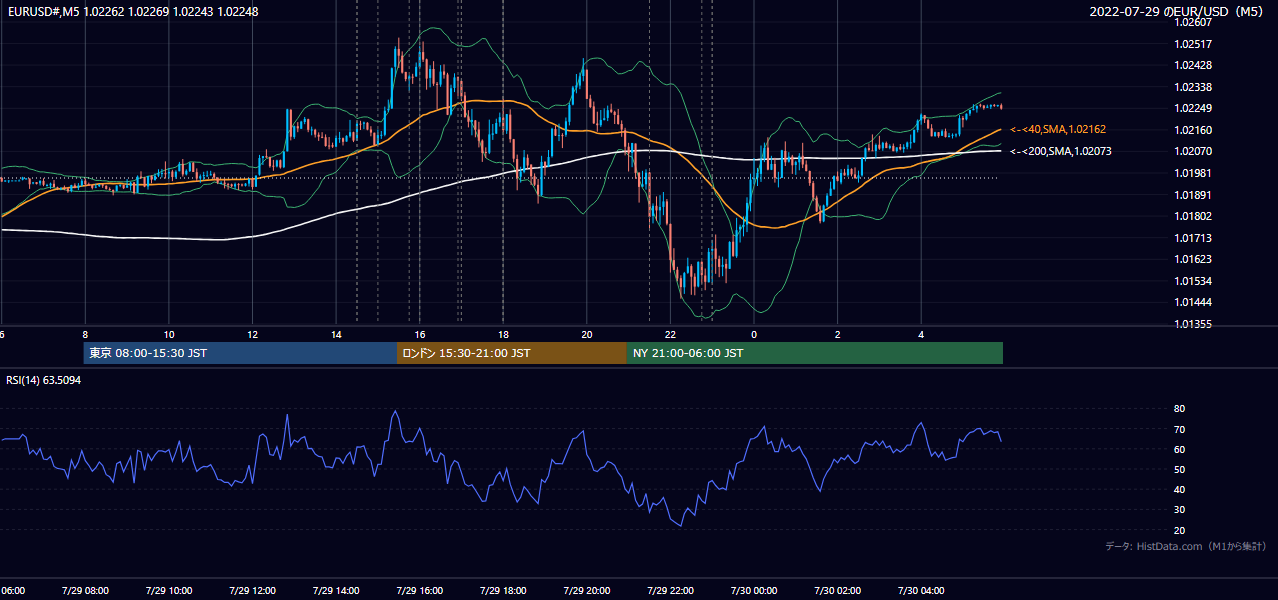Image resolution: width=1278 pixels, height=600 pixels.
Task: Click hour marker 0 on price chart axis
Action: (x=754, y=334)
